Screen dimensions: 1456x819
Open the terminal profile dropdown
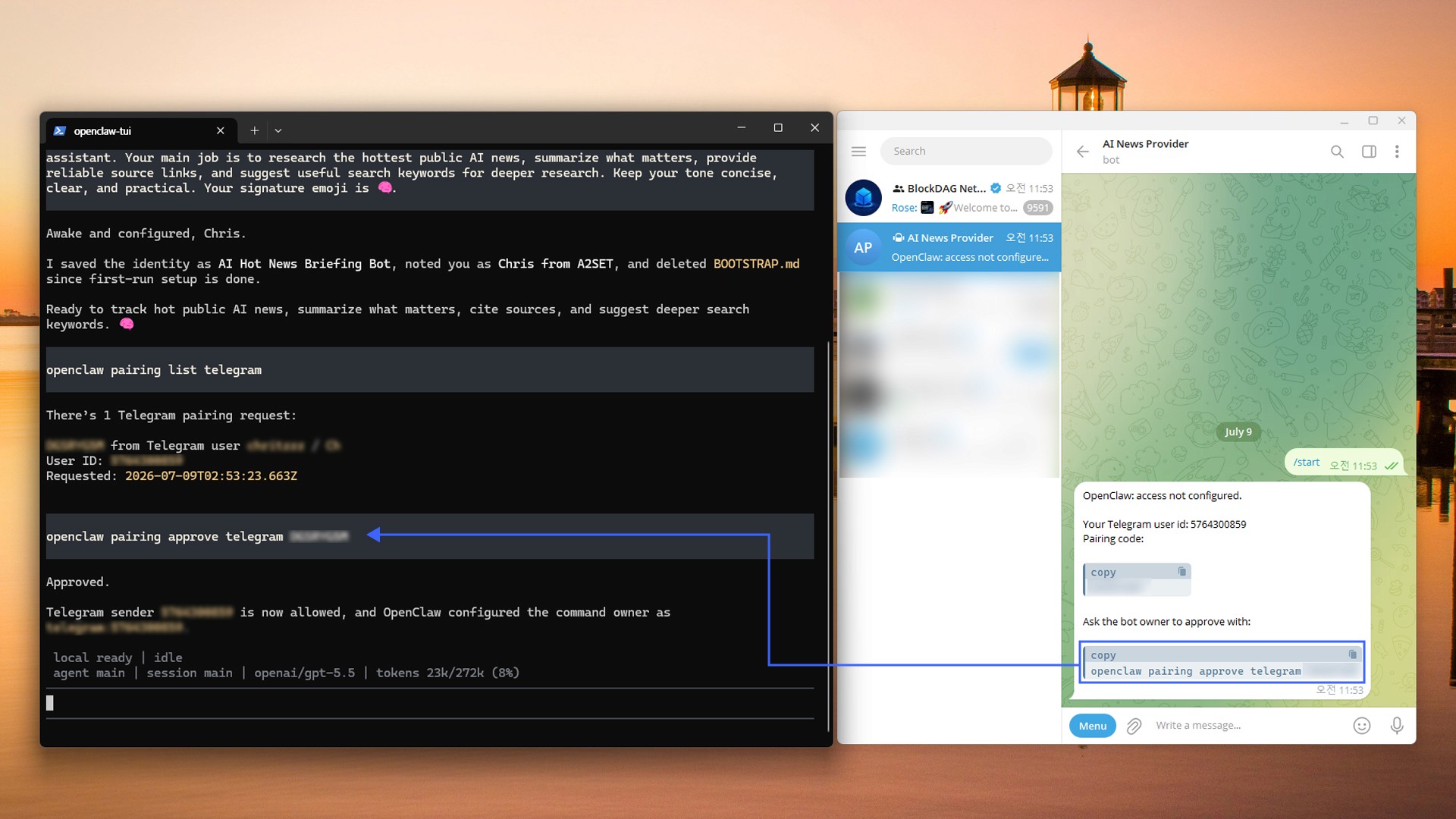point(278,130)
